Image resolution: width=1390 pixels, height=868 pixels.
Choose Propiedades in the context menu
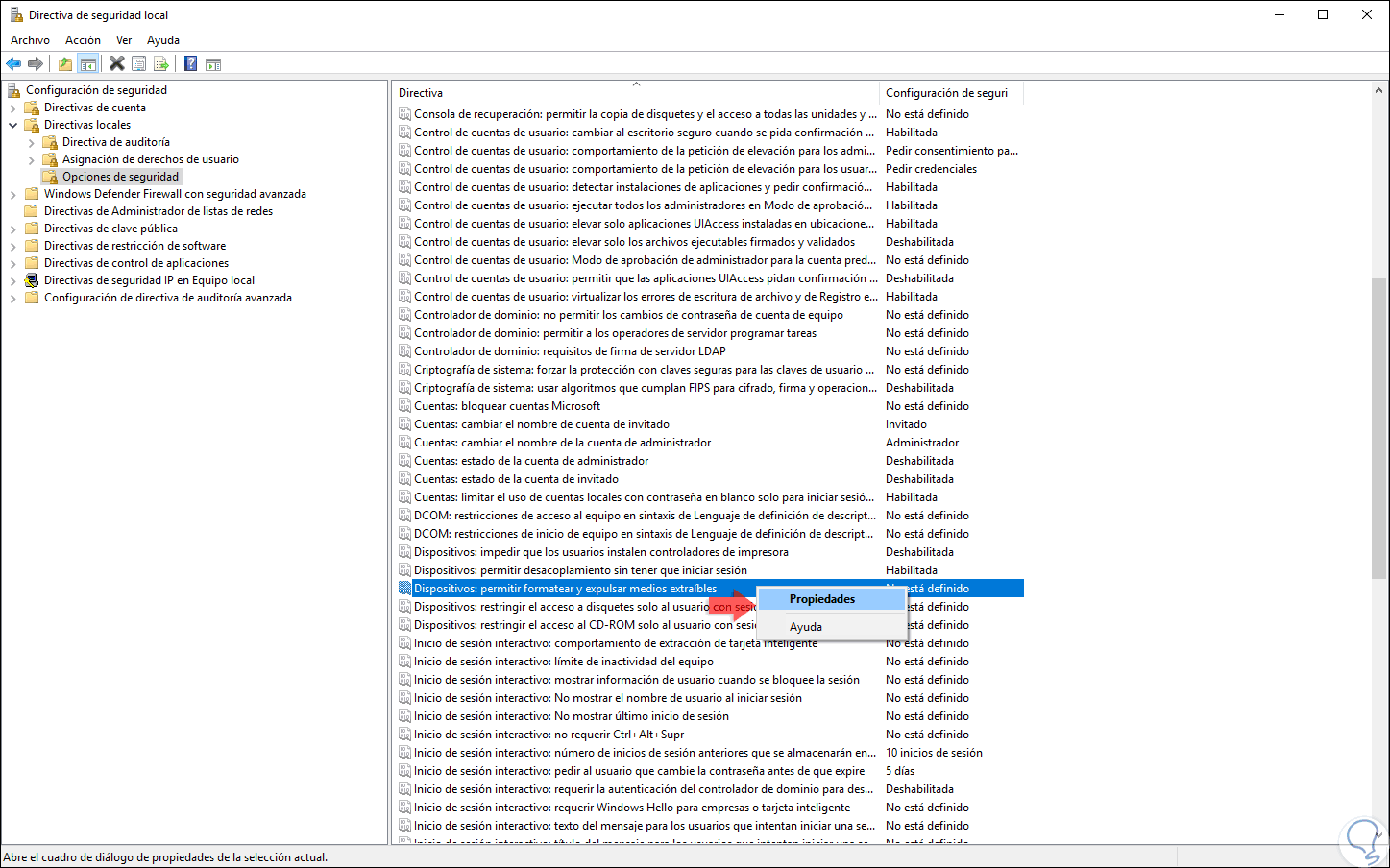[x=832, y=599]
